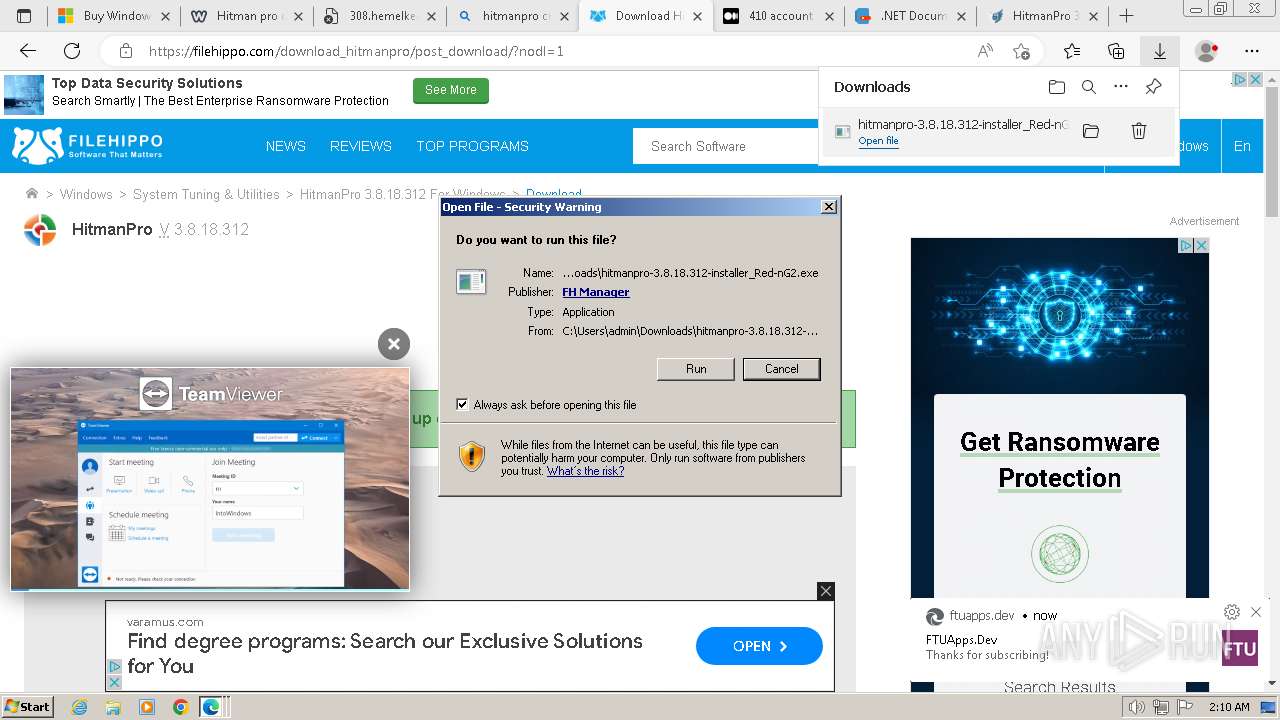The width and height of the screenshot is (1280, 720).
Task: Click See More ad button
Action: tap(451, 90)
